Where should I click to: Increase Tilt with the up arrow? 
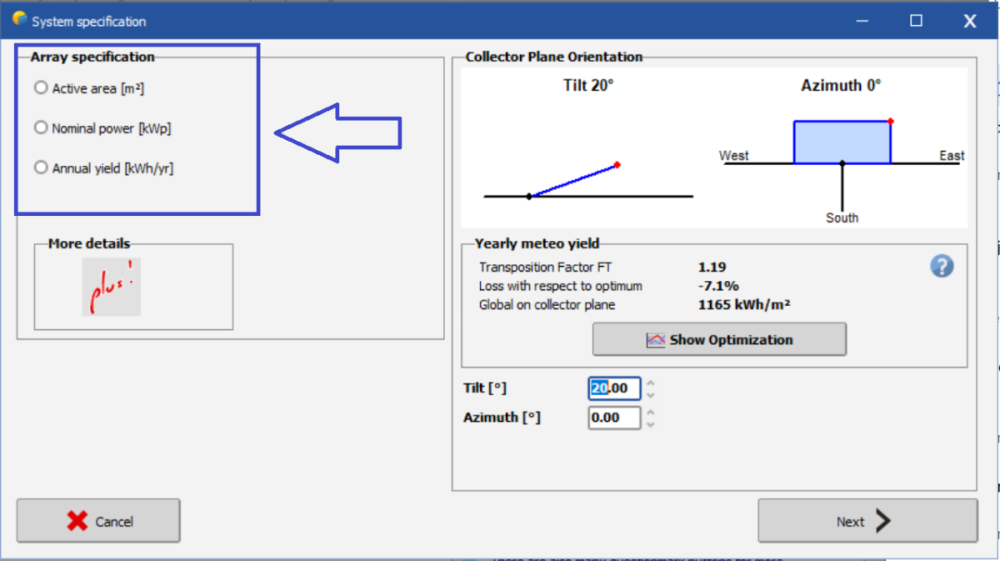click(651, 382)
